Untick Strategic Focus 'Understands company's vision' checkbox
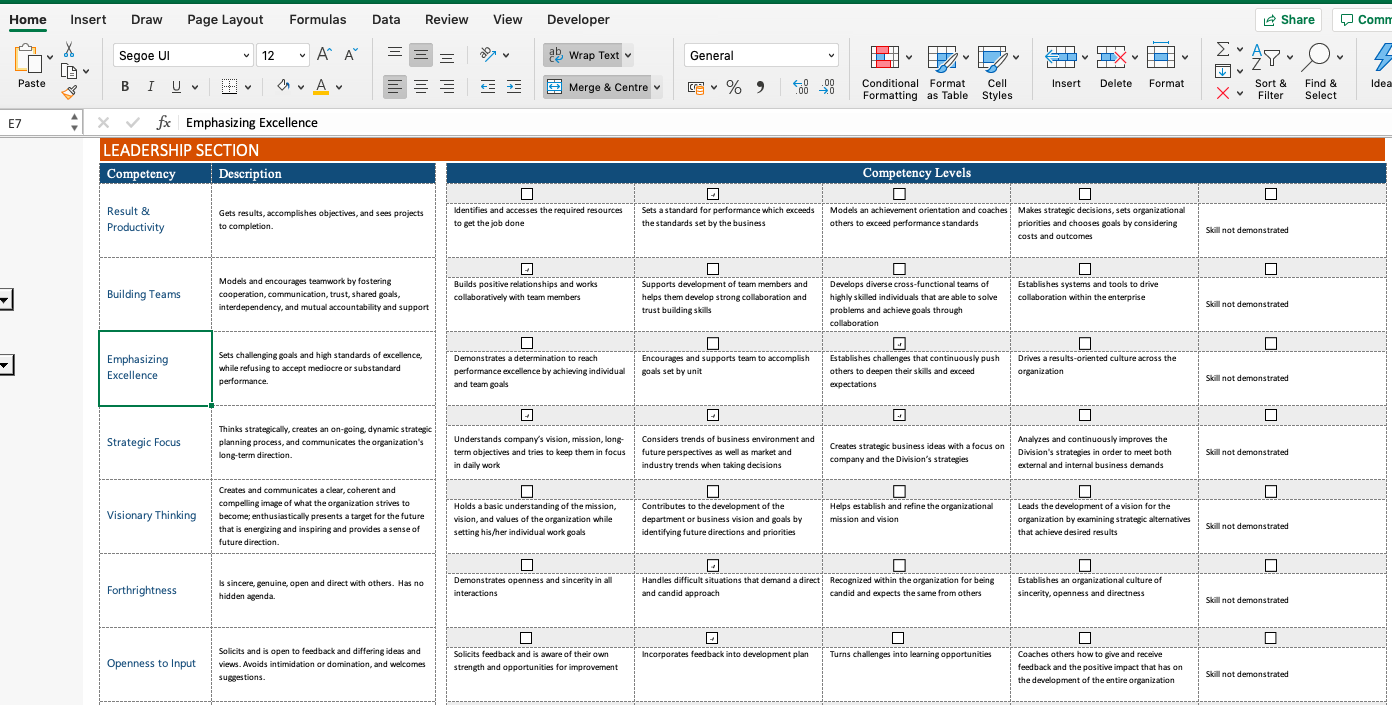 coord(527,414)
